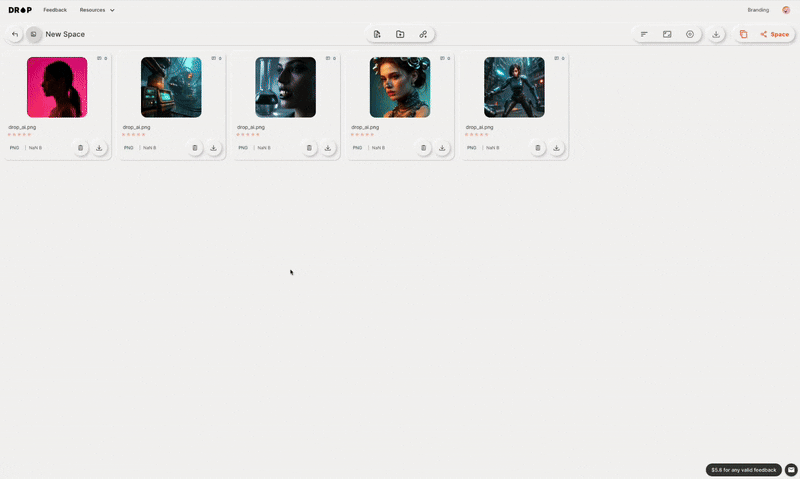This screenshot has width=800, height=479.
Task: Download the red-haired woman portrait image
Action: coord(442,148)
